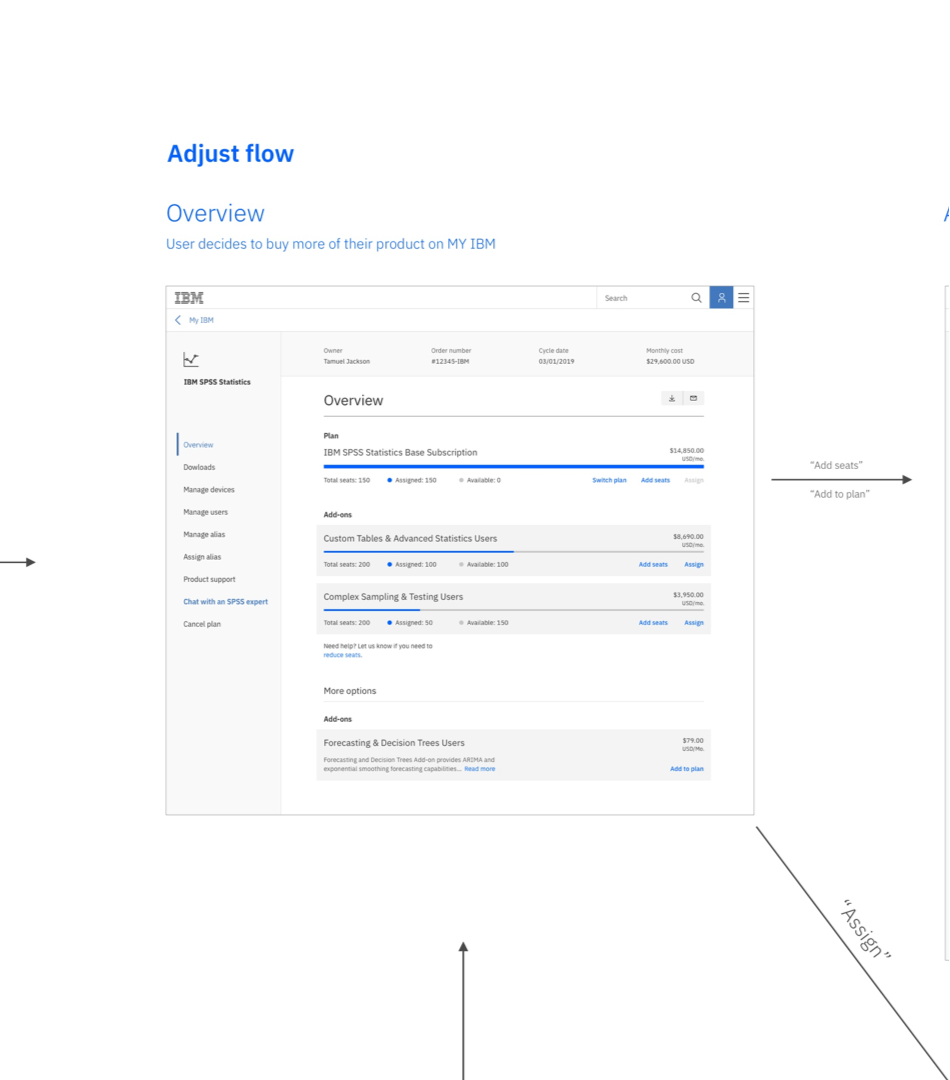Click Available: 150 under Complex Sampling
The width and height of the screenshot is (950, 1080).
pyautogui.click(x=487, y=623)
